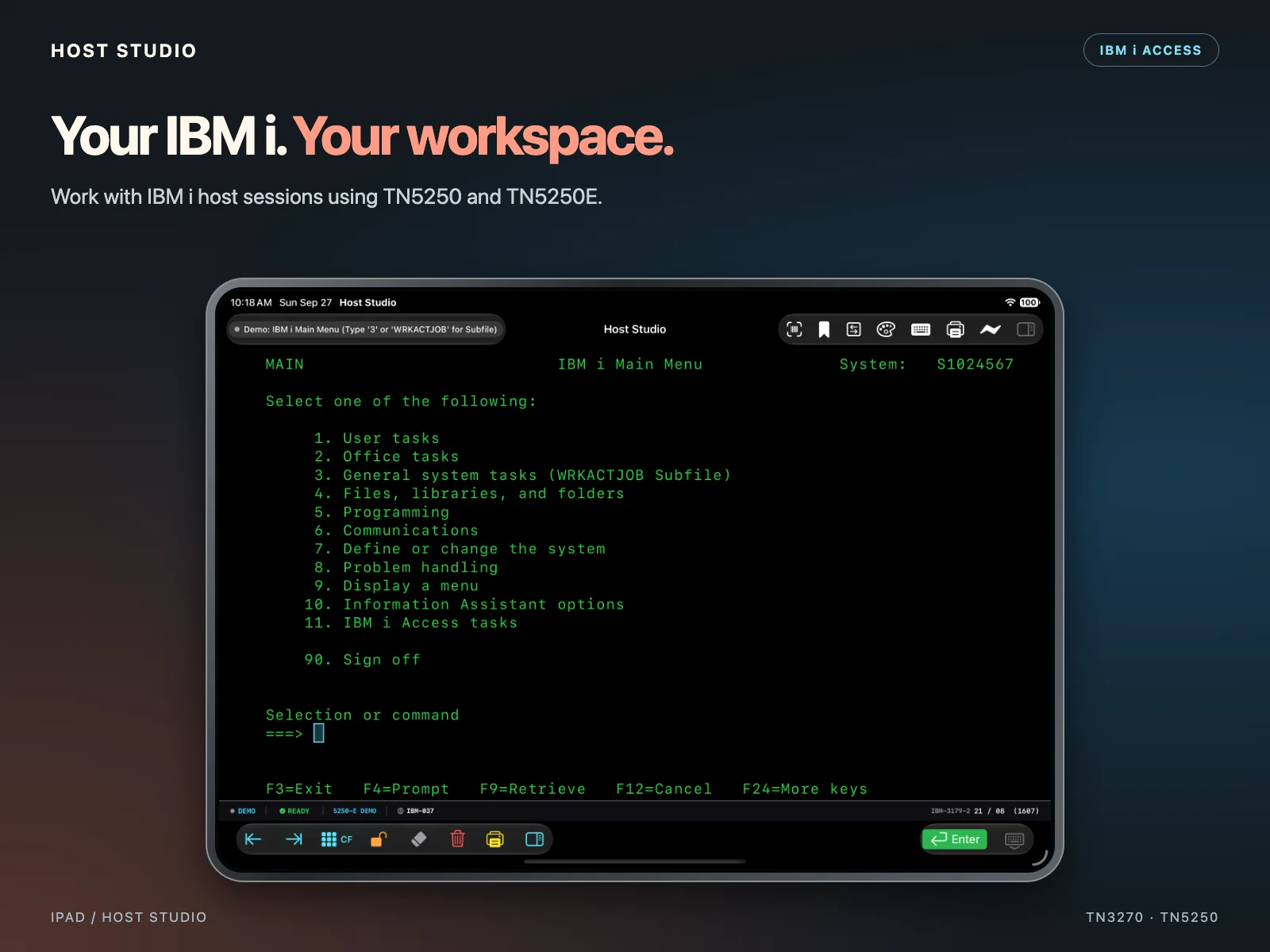Click F24=More keys
This screenshot has height=952, width=1270.
(805, 789)
